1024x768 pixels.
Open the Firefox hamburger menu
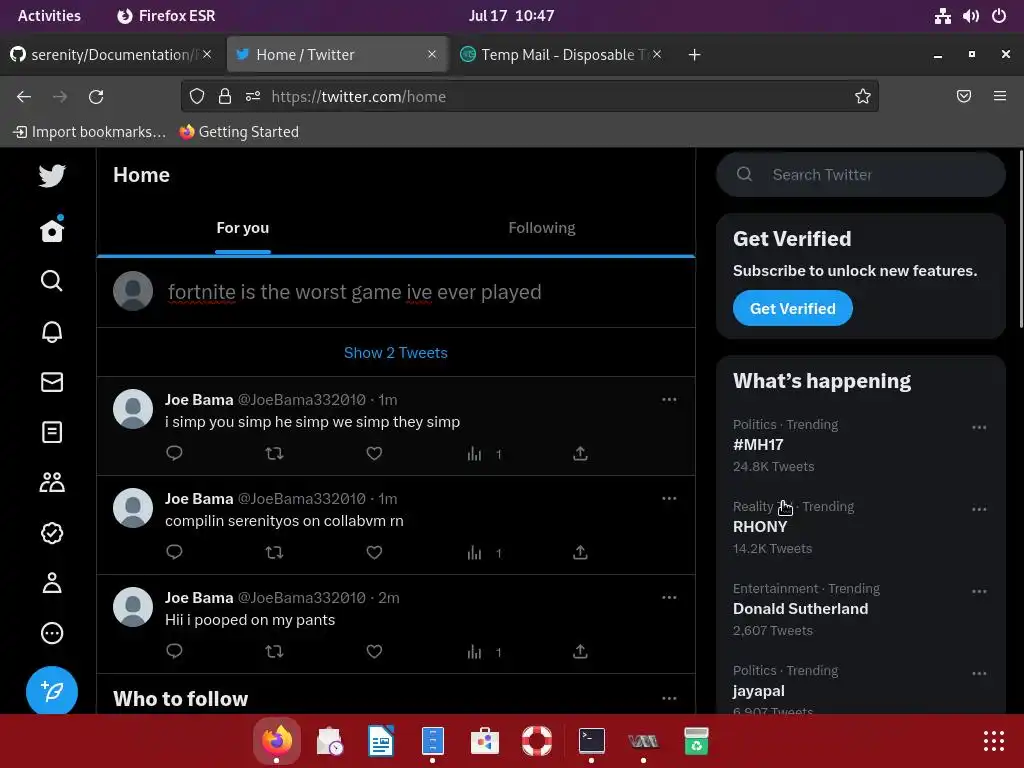click(999, 96)
